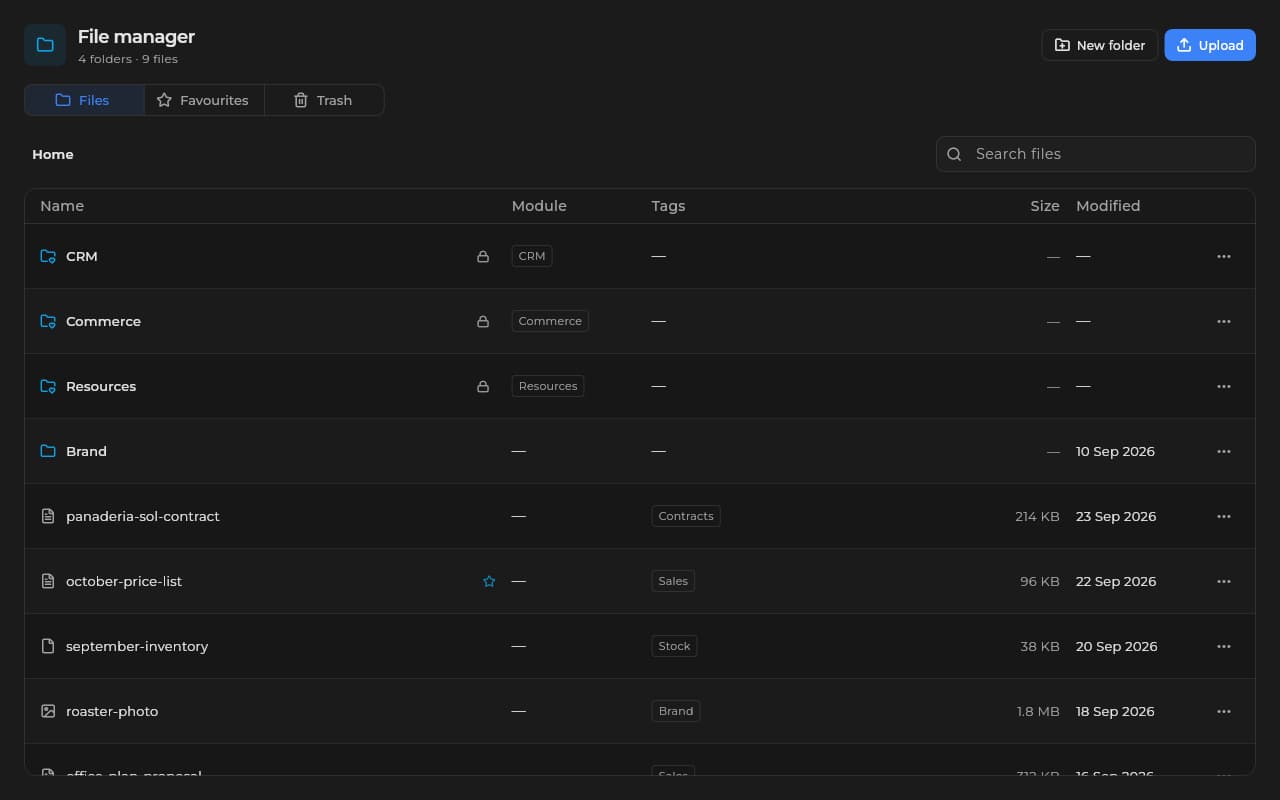Click the Upload button
The image size is (1280, 800).
1210,45
